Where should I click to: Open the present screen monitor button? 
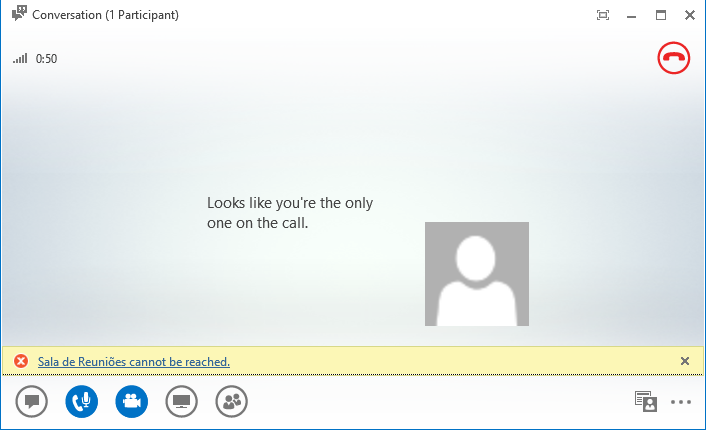pyautogui.click(x=181, y=401)
